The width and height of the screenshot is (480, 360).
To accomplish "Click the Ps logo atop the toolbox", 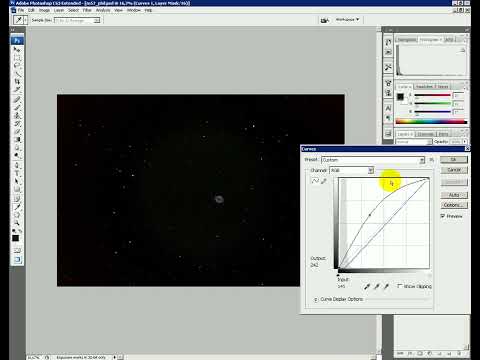I will (17, 40).
